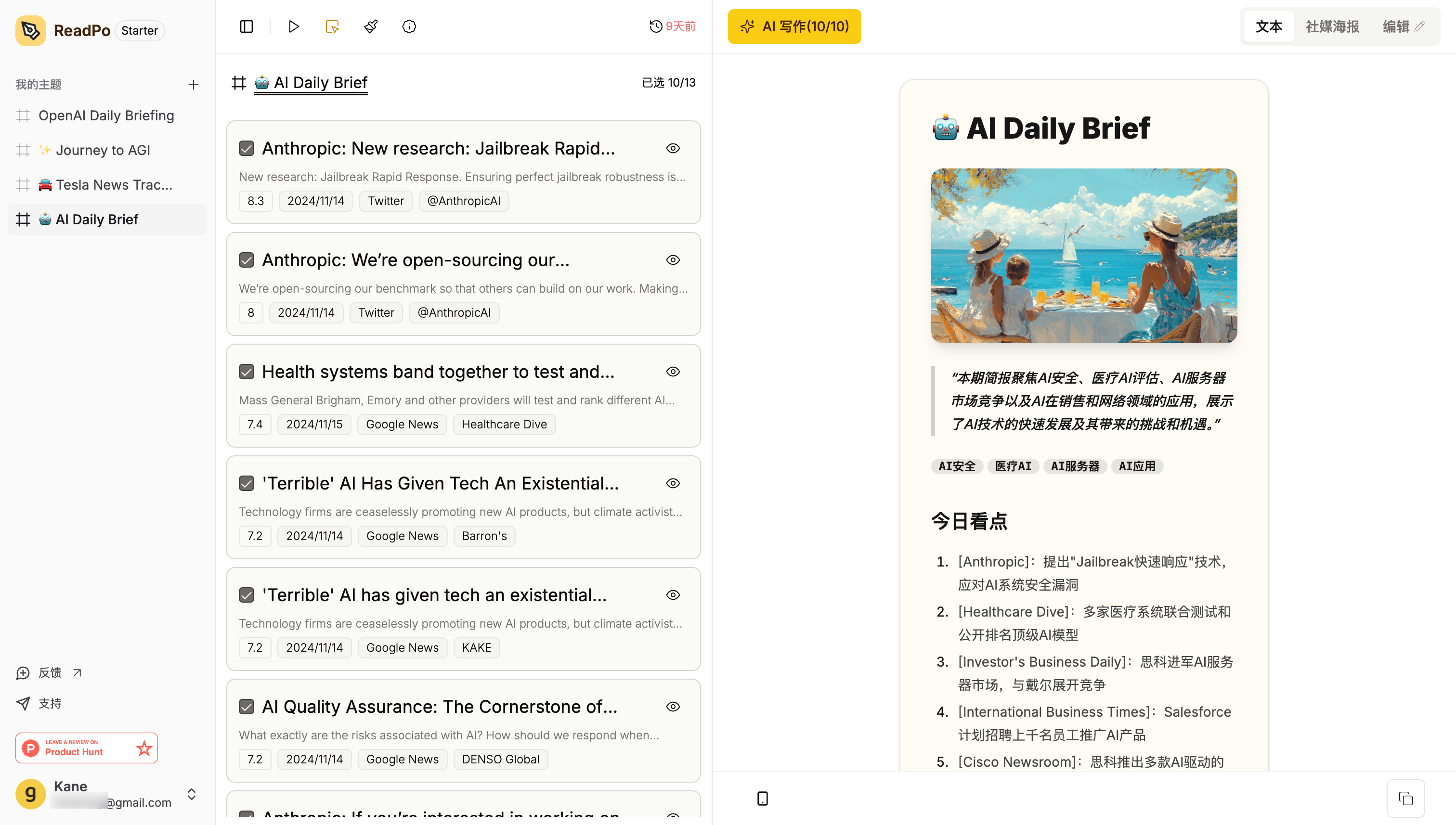The height and width of the screenshot is (825, 1456).
Task: Open the info circle icon
Action: click(x=409, y=26)
